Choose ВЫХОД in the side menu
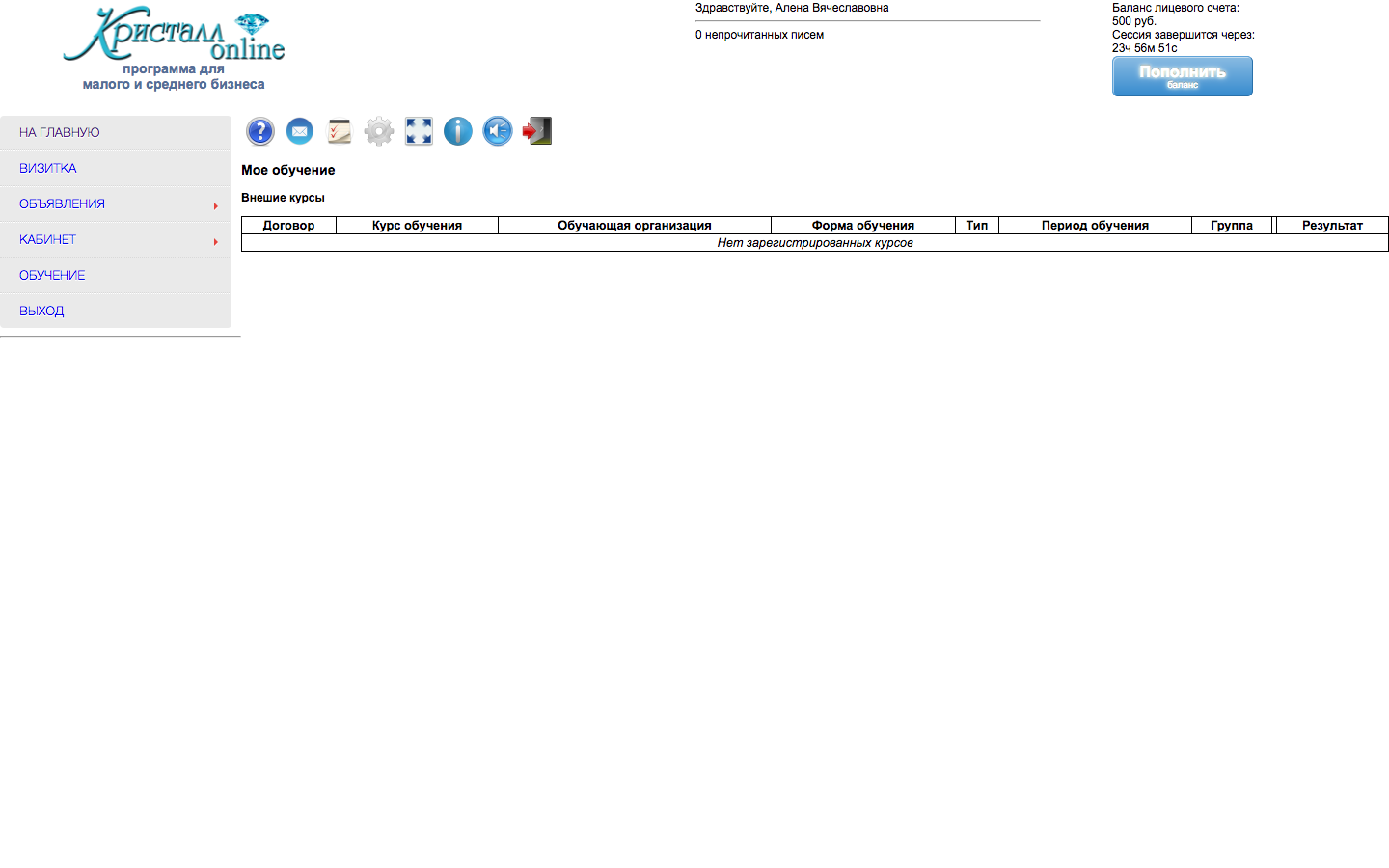Screen dimensions: 1389x868 [116, 312]
